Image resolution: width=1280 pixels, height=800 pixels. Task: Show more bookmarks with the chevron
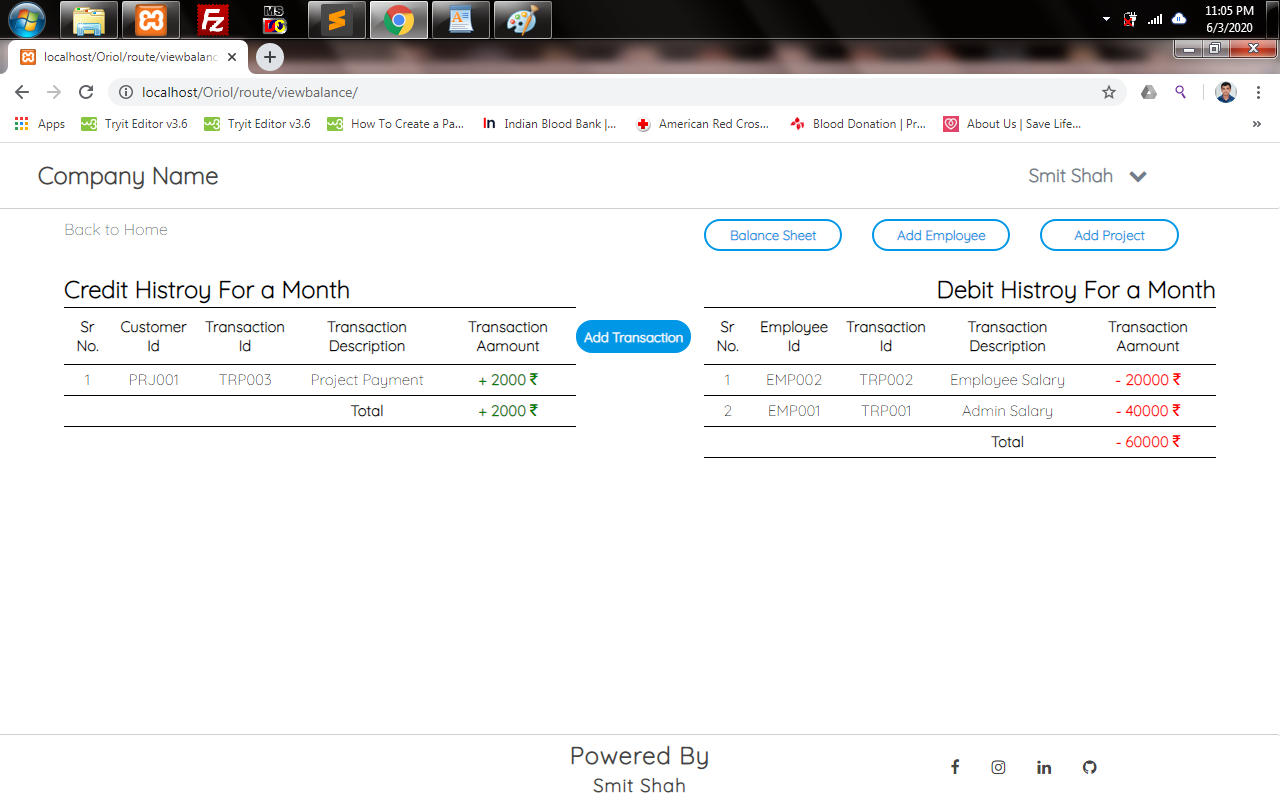[x=1257, y=124]
